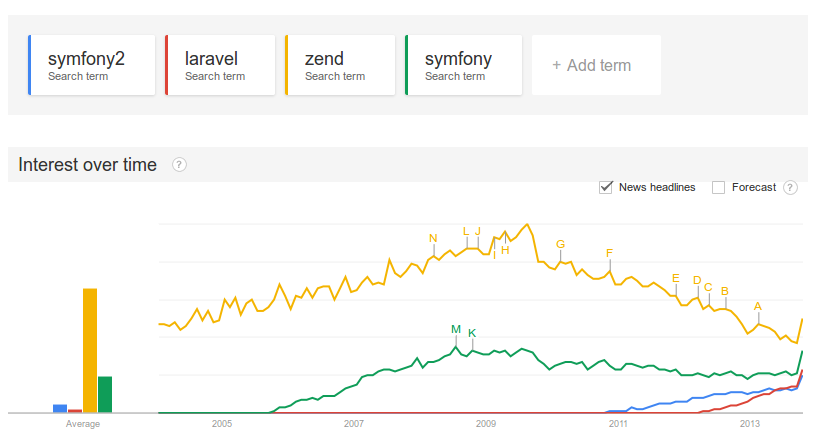Enable the Forecast checkbox
The image size is (819, 439).
[718, 187]
